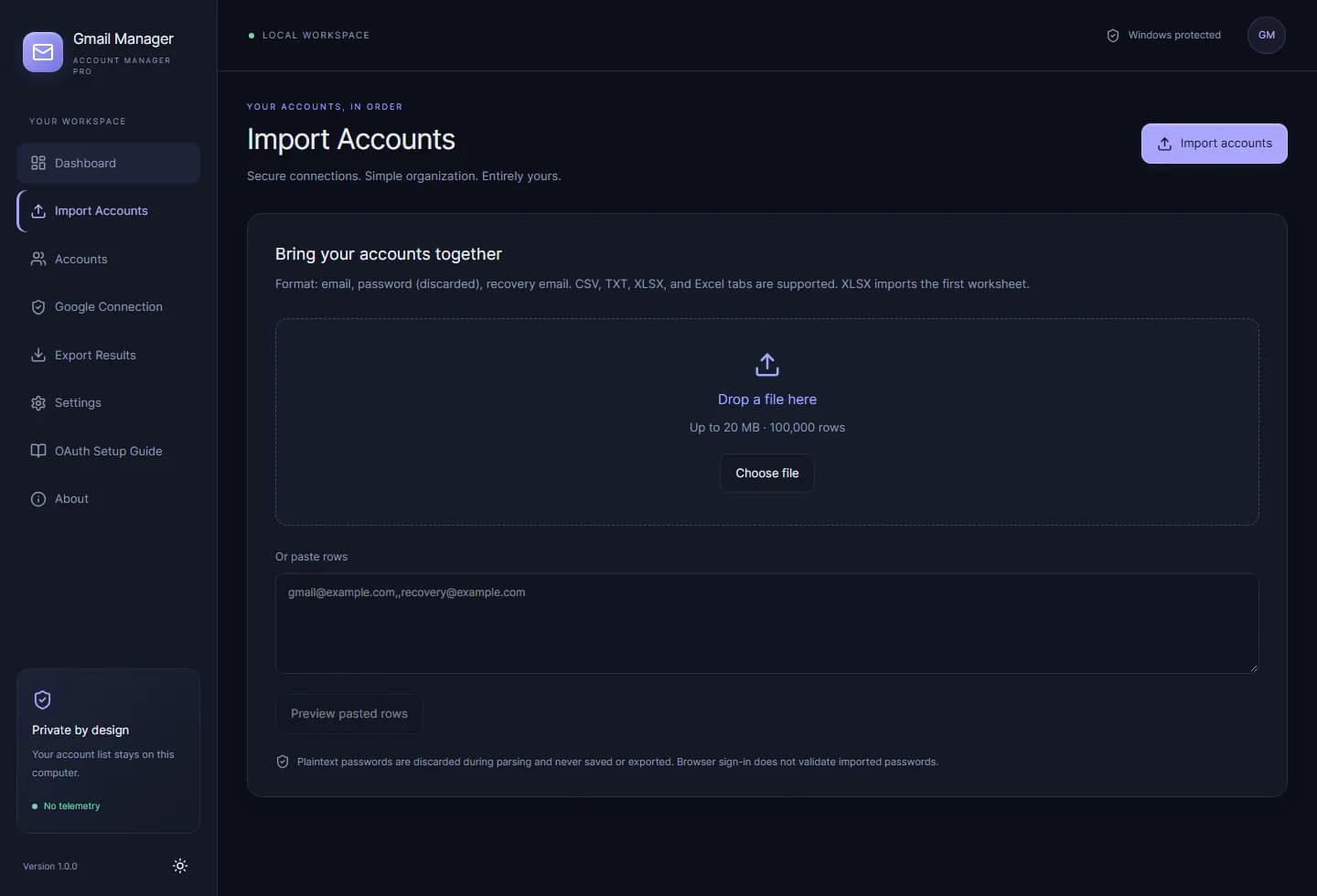Open the GM profile avatar
This screenshot has height=896, width=1317.
click(1266, 36)
